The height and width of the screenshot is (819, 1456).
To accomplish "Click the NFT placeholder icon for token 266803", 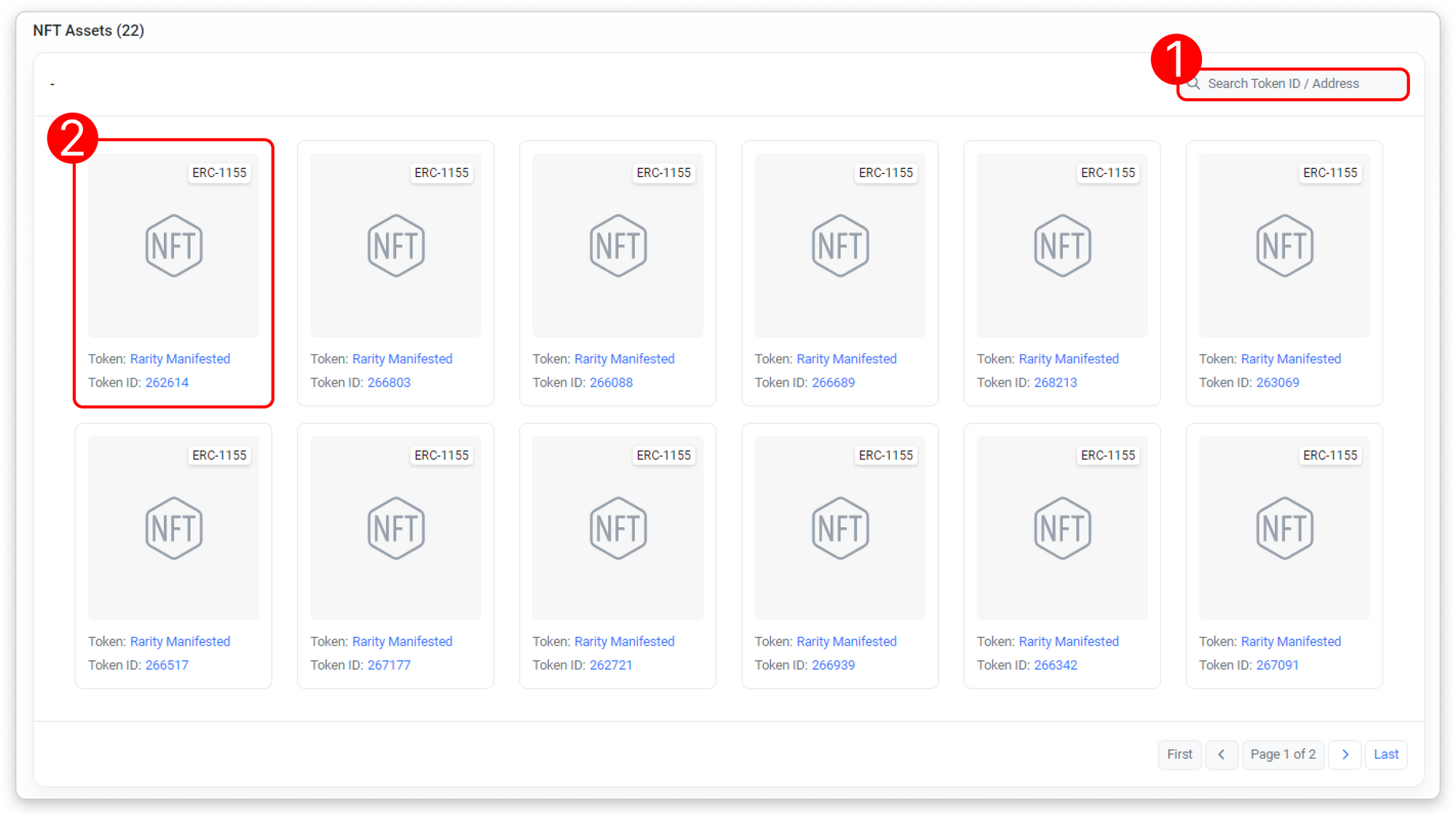I will click(x=395, y=245).
